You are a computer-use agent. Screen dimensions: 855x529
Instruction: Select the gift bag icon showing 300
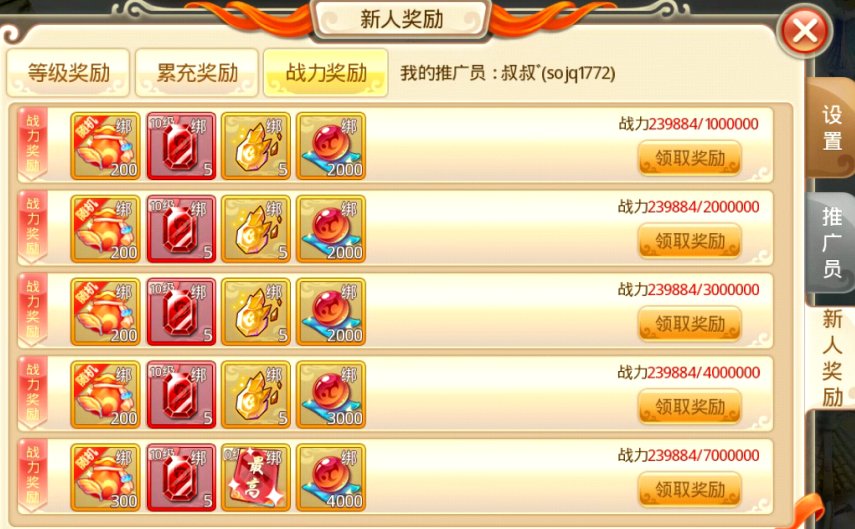[x=105, y=478]
